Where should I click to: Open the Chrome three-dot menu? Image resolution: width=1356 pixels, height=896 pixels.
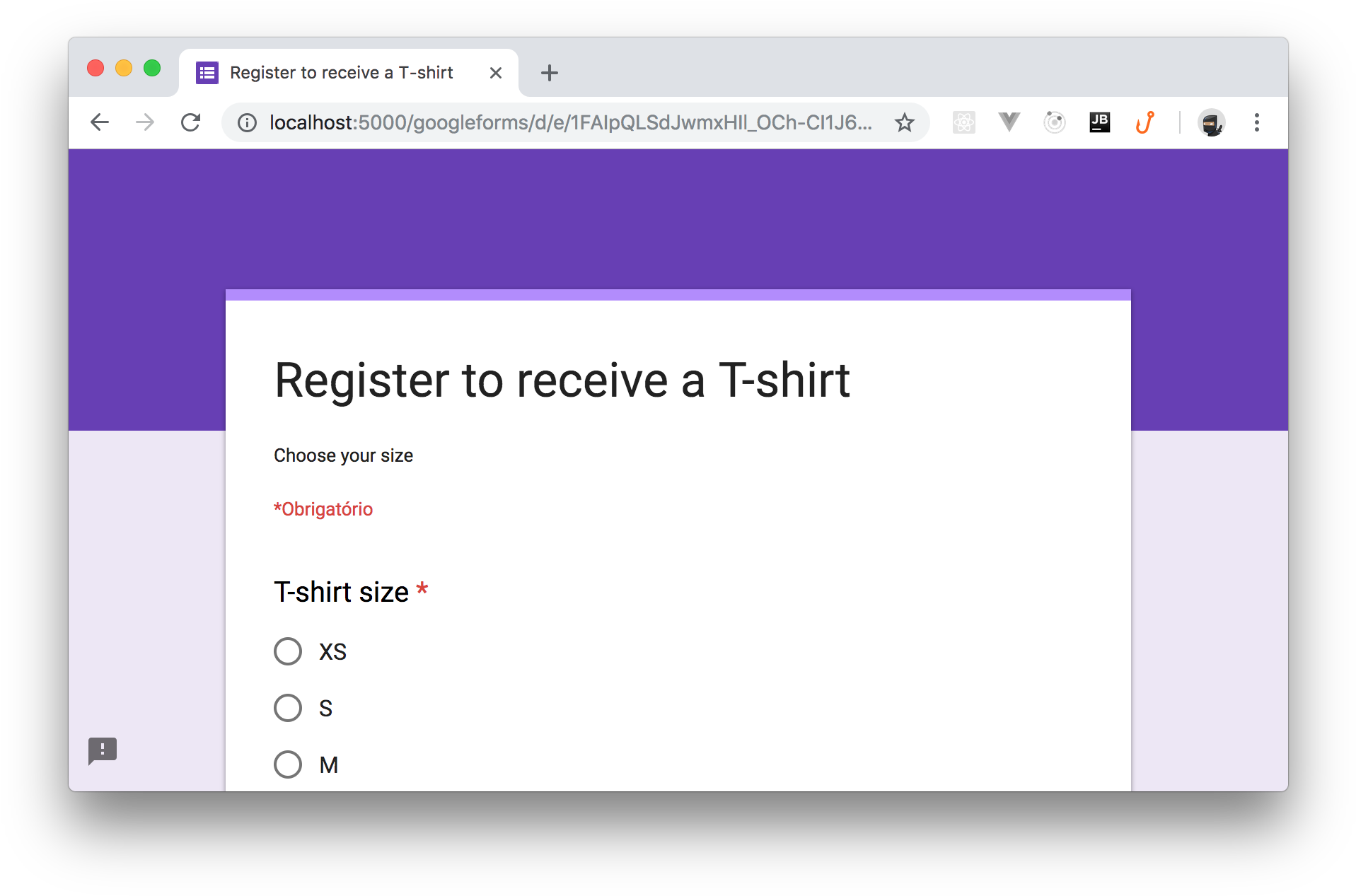1256,122
